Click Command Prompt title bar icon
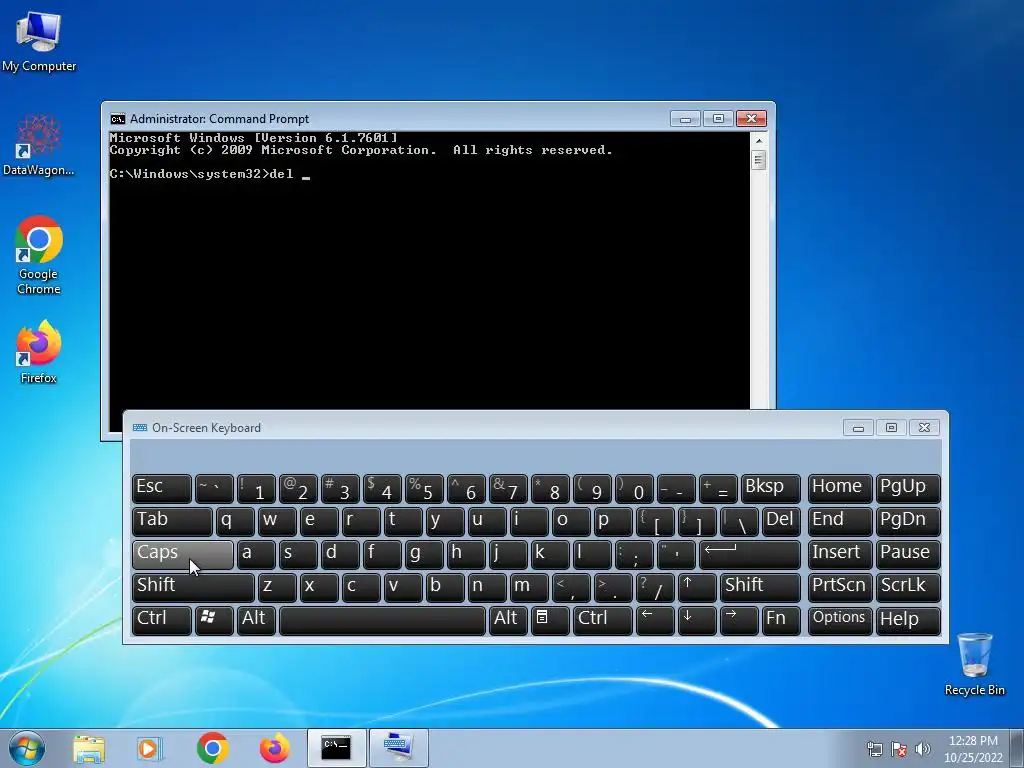Screen dimensions: 1024x768 118,119
